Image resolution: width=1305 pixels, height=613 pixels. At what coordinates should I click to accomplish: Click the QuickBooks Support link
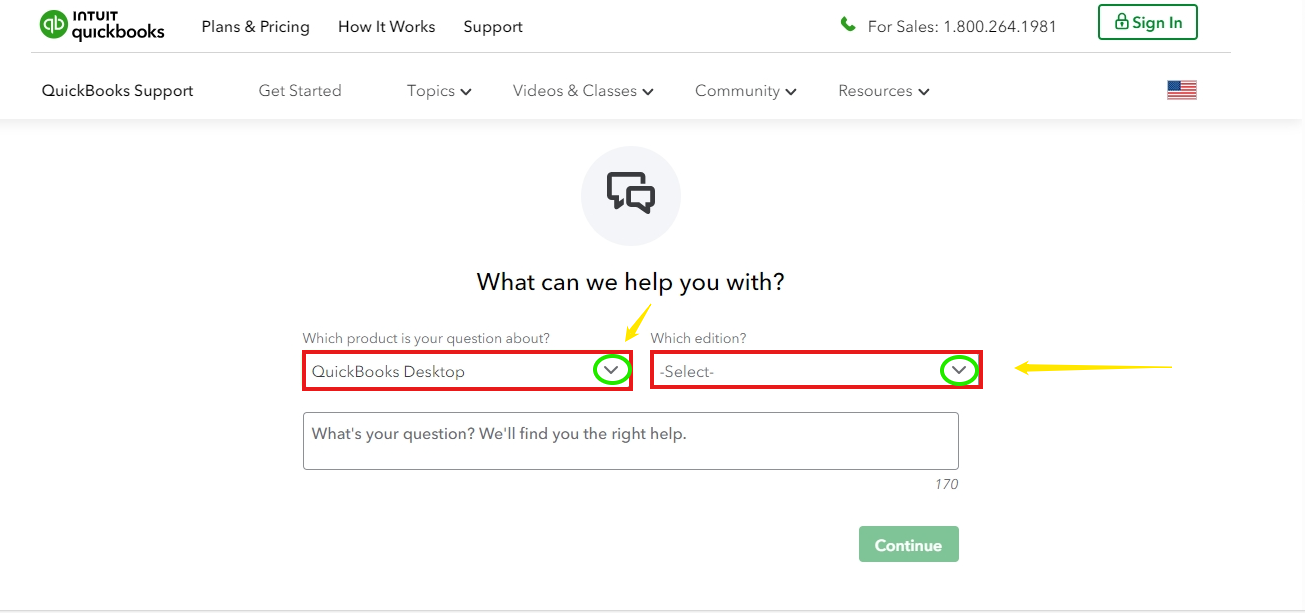[117, 91]
